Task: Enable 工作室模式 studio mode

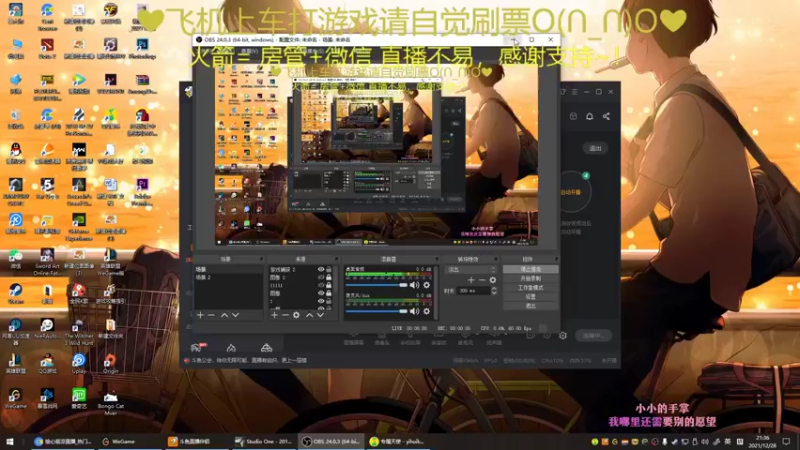Action: pos(531,288)
